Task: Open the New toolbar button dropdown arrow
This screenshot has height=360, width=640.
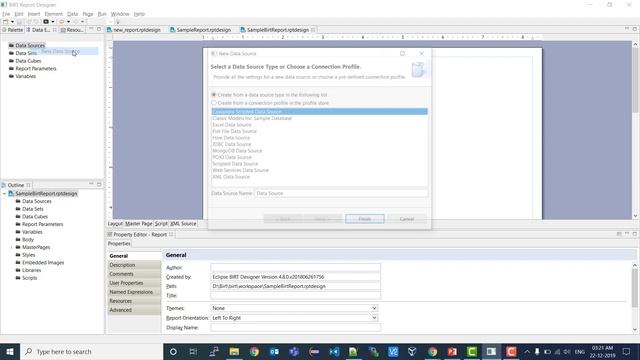Action: point(12,22)
